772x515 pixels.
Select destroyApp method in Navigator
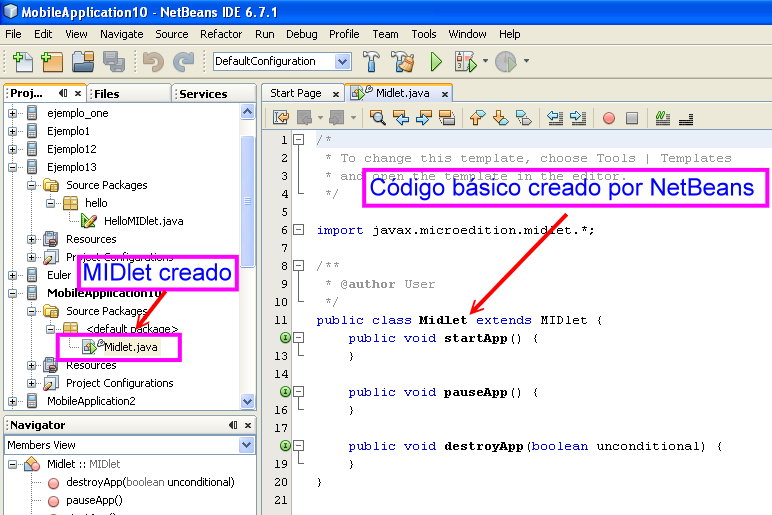pyautogui.click(x=150, y=482)
